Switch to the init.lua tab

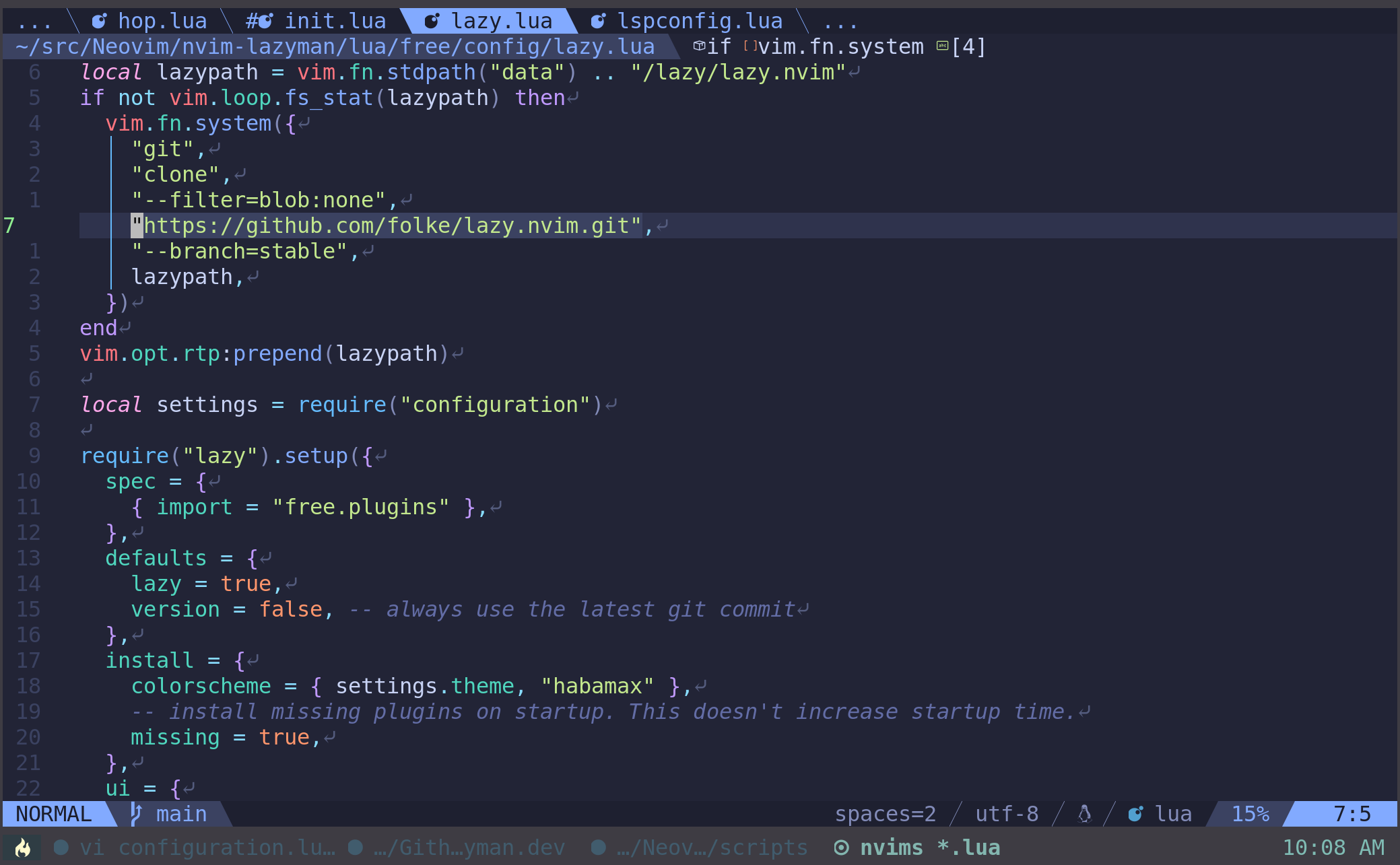(x=334, y=22)
